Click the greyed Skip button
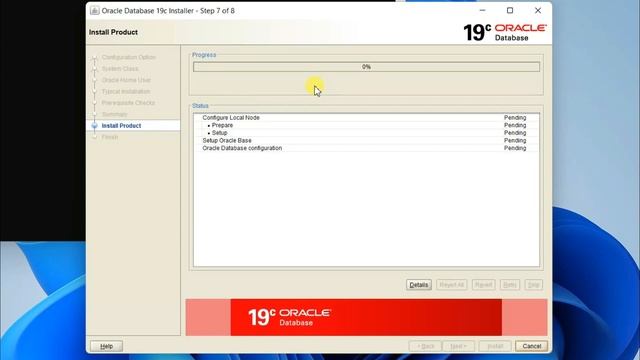 click(533, 285)
